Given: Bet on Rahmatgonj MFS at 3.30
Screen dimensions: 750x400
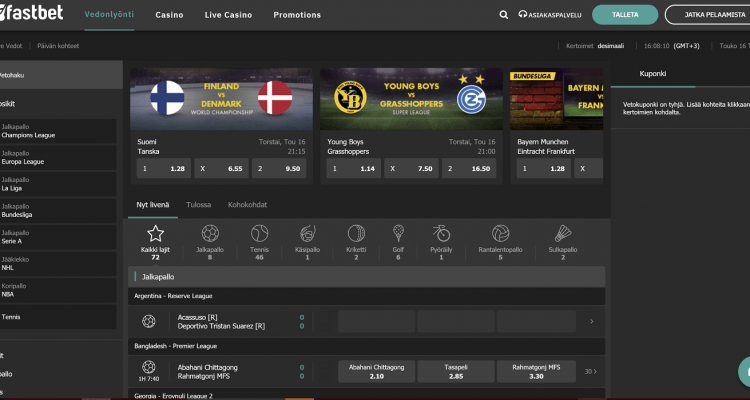Looking at the screenshot, I should point(536,371).
